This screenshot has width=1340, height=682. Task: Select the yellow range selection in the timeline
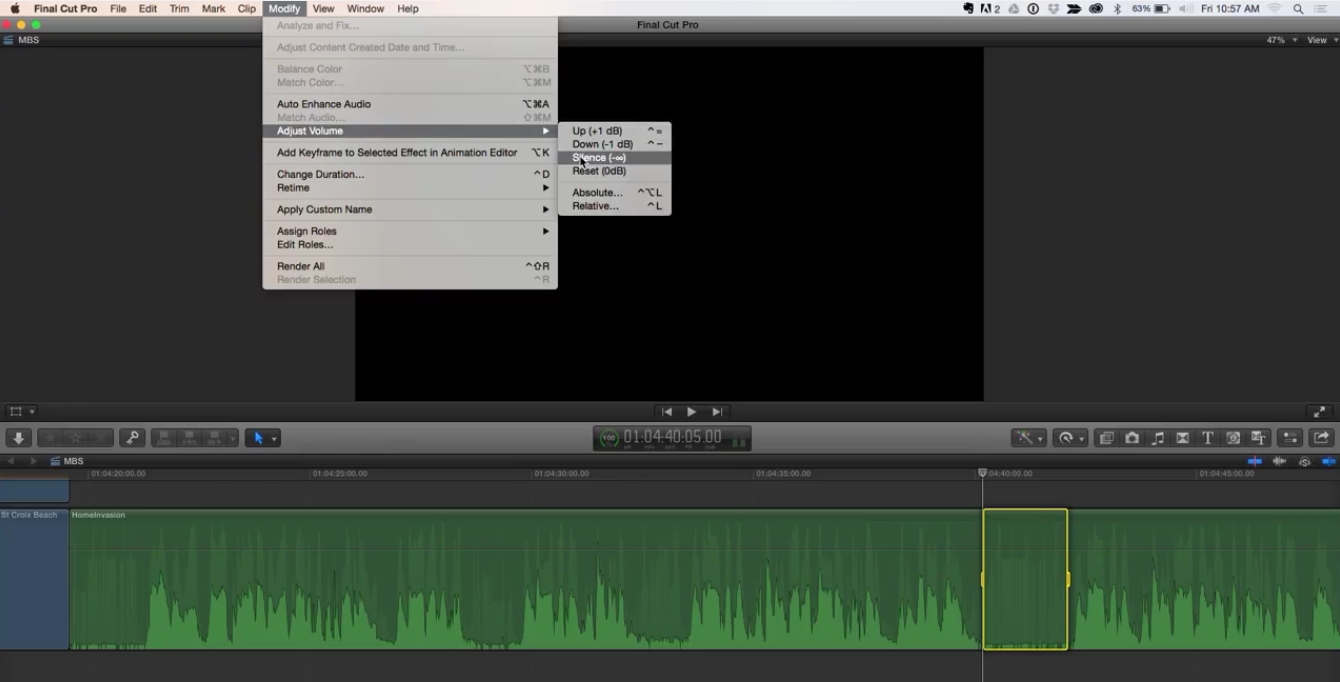[1025, 579]
